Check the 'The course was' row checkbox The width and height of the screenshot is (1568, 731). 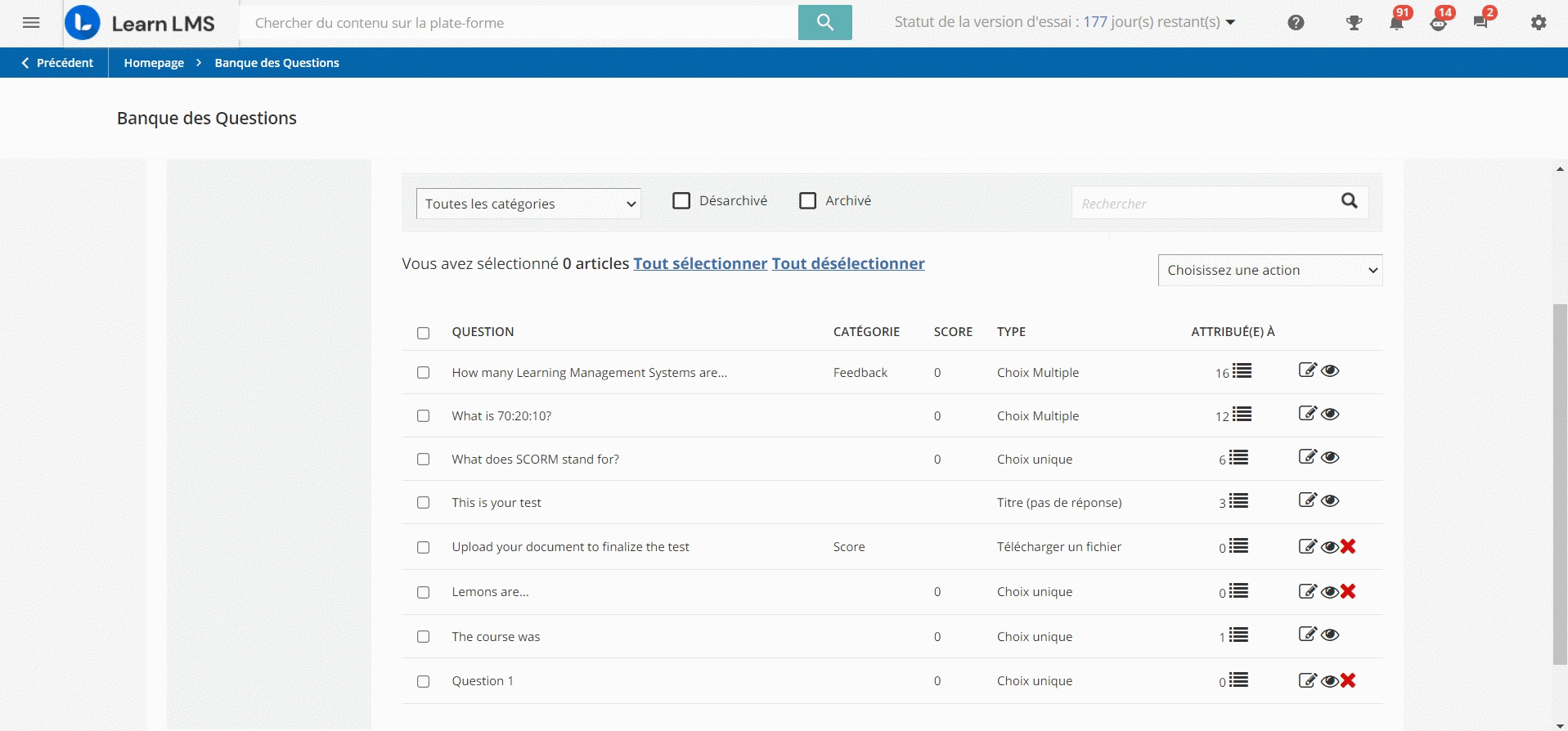pos(423,636)
